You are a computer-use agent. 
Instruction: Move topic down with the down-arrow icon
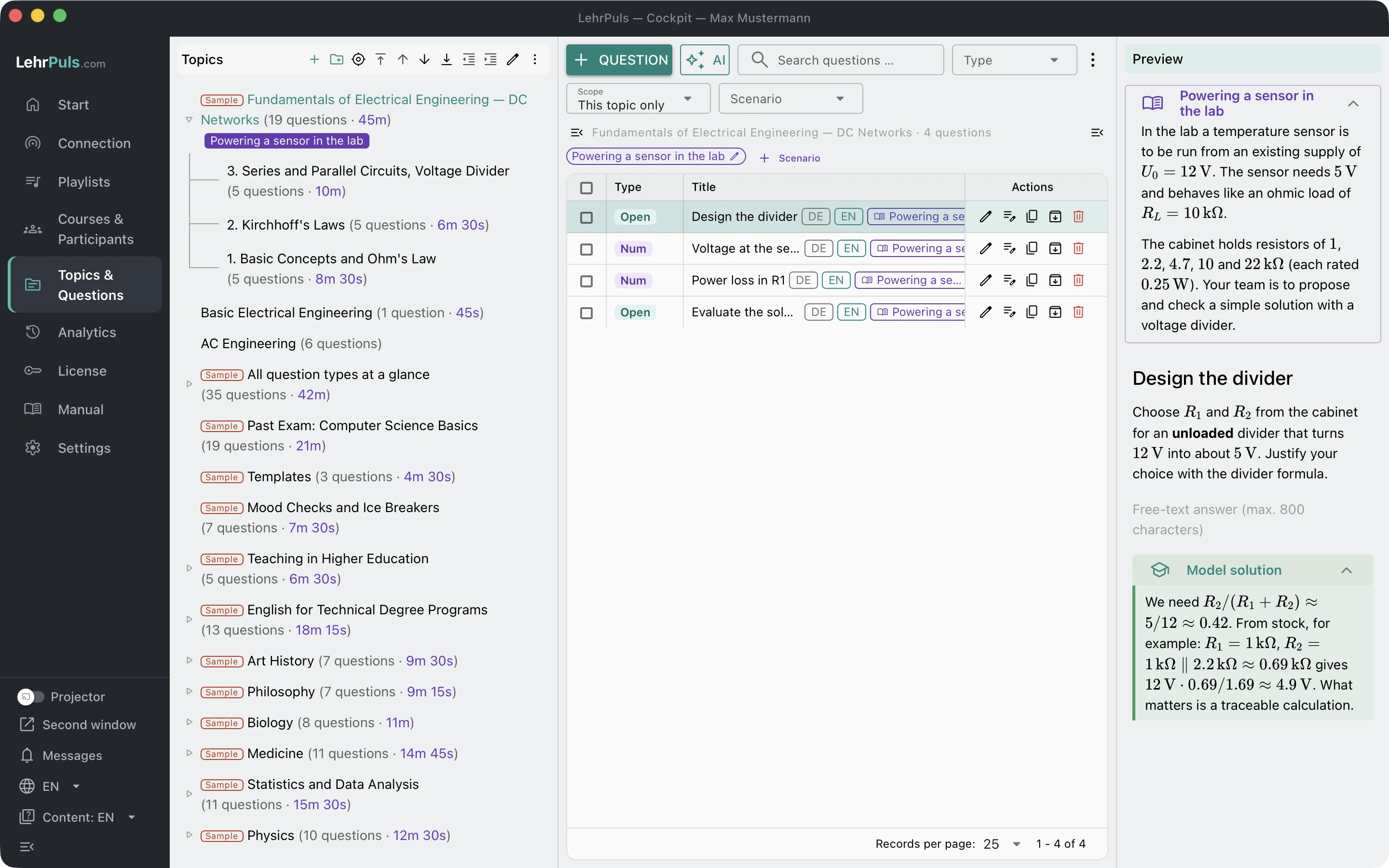point(424,59)
